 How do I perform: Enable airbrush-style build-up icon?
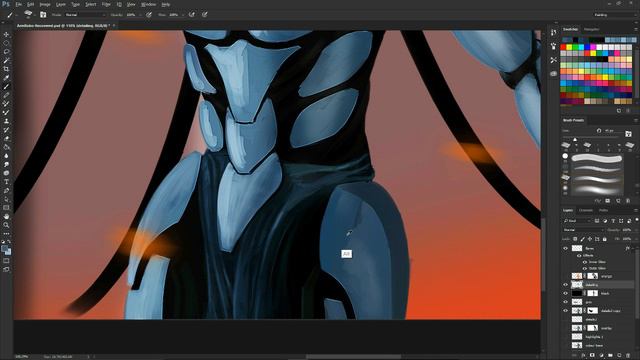(x=192, y=15)
